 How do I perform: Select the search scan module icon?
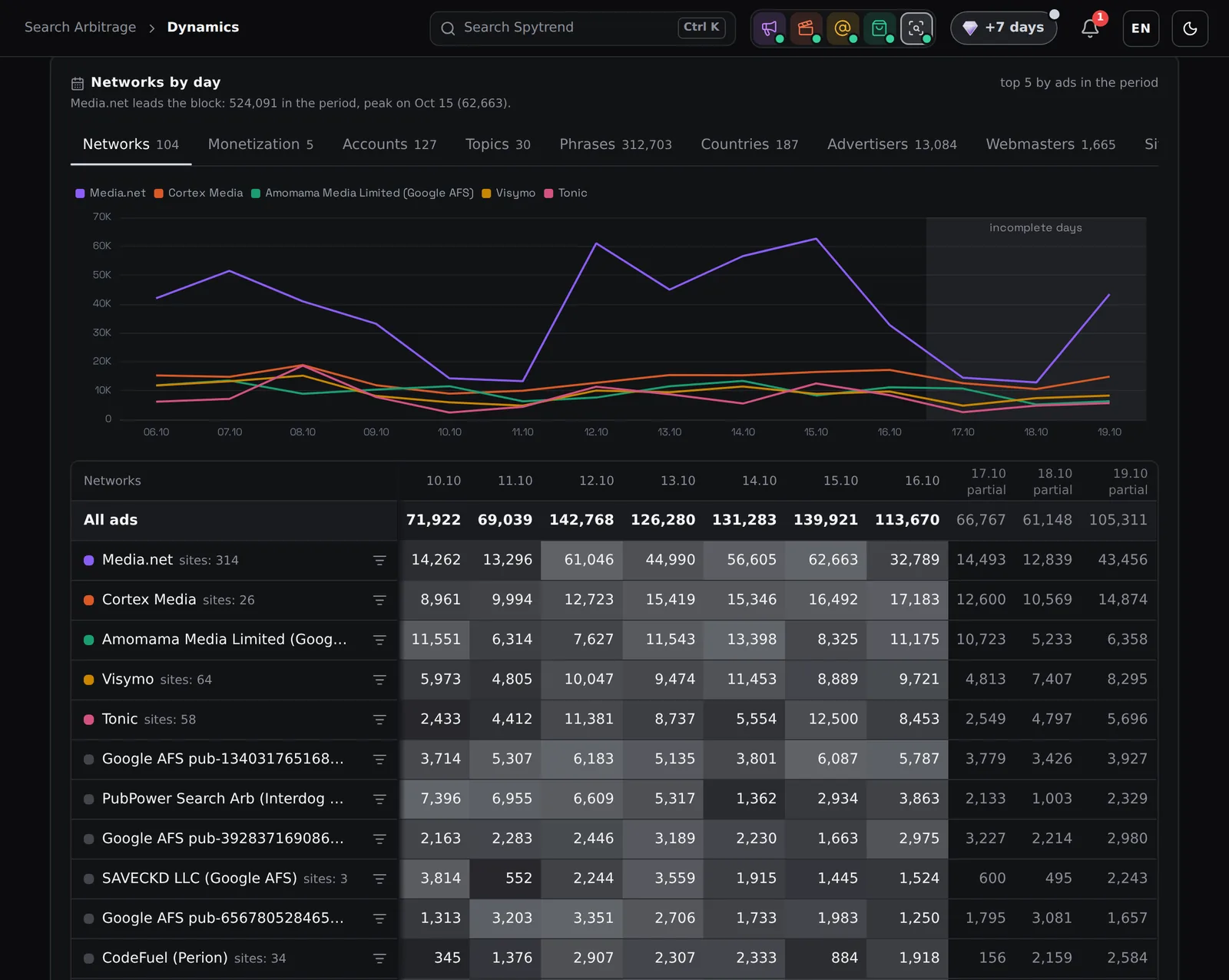(916, 28)
